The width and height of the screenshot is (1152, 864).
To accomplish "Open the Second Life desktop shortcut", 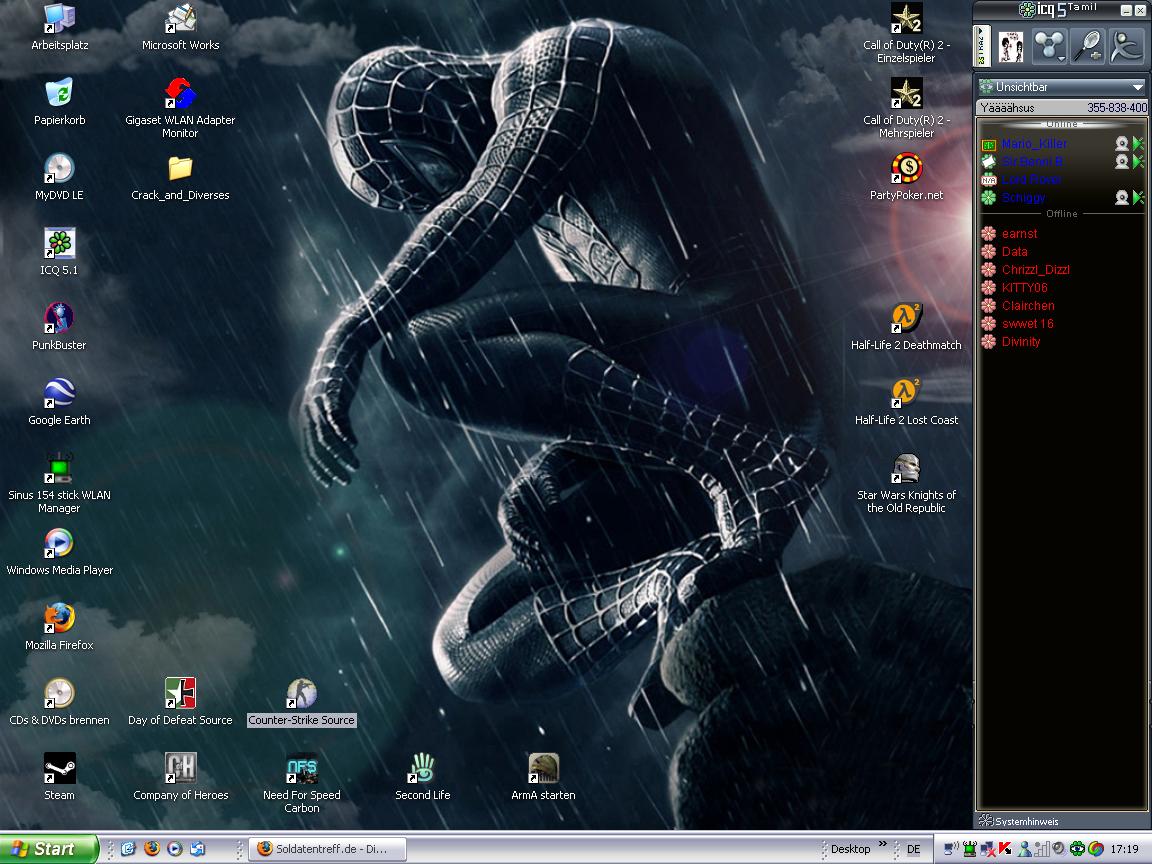I will click(x=422, y=770).
